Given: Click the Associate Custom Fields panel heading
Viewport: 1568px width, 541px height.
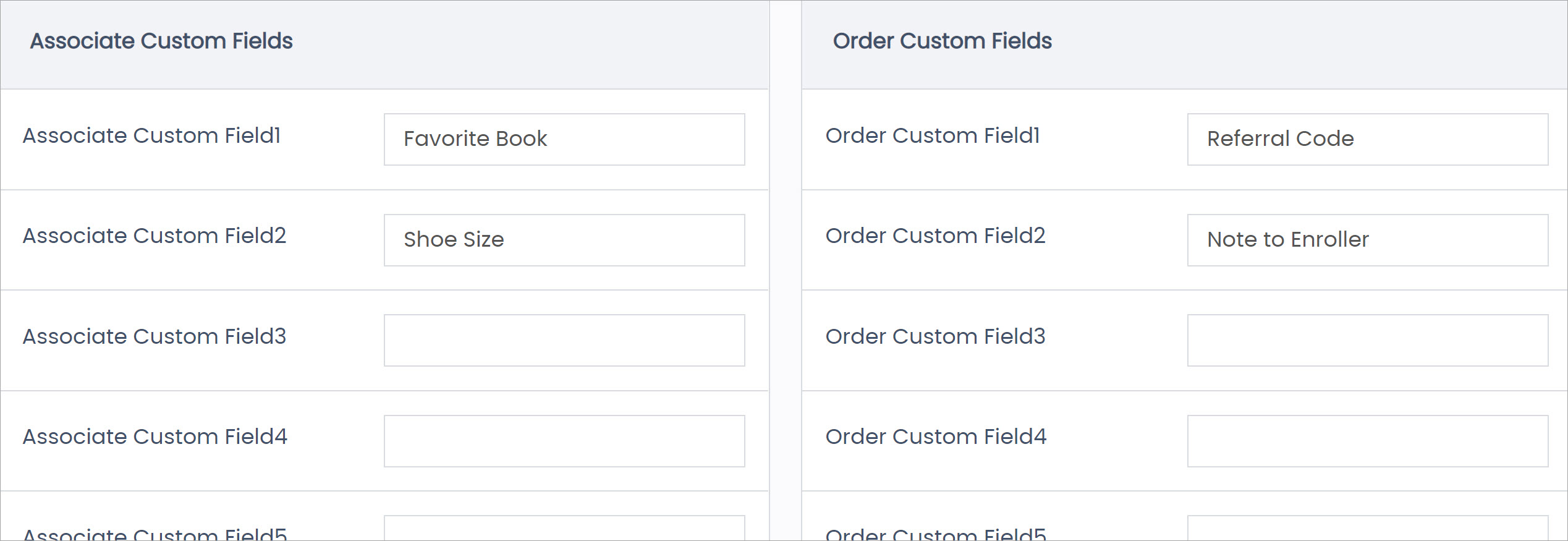Looking at the screenshot, I should point(161,41).
